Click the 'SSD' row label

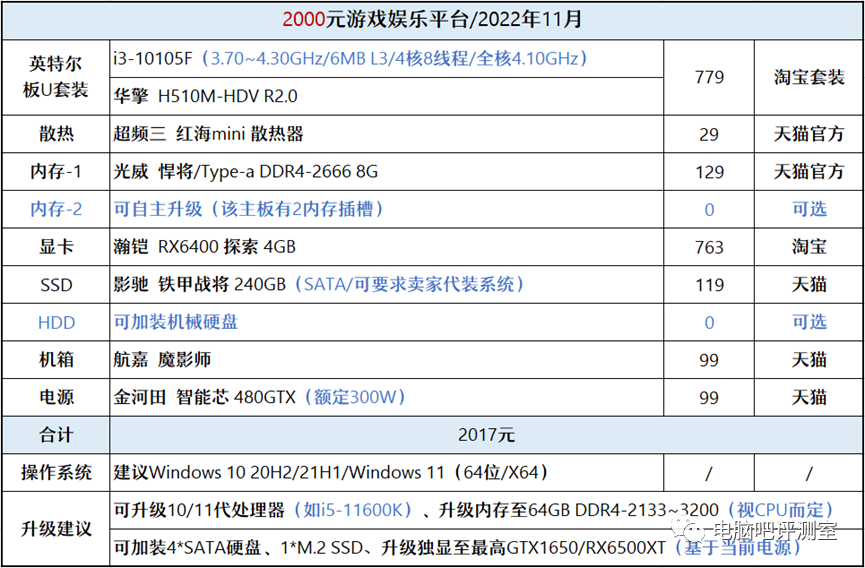coord(56,285)
